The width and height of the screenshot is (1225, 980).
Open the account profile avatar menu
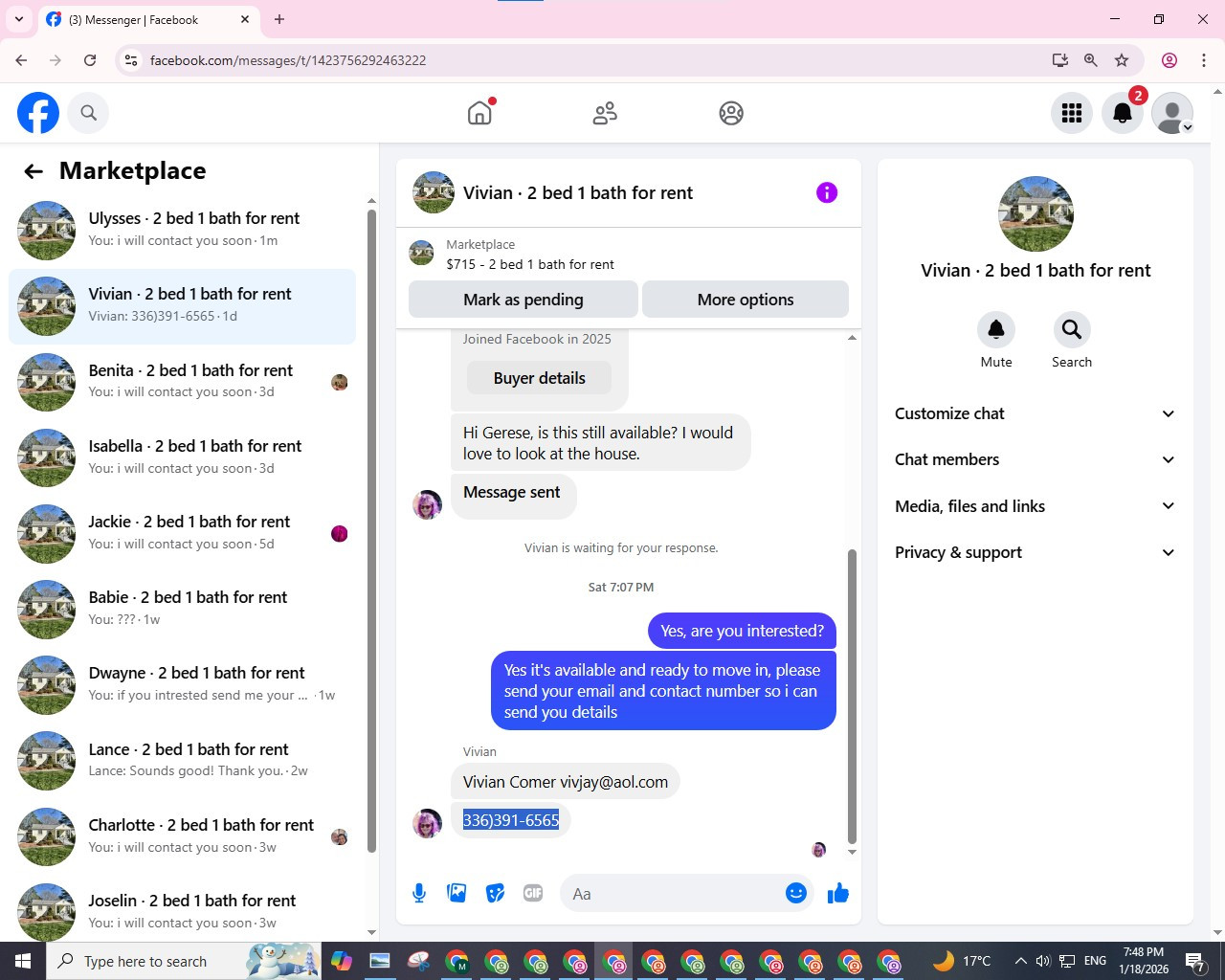[x=1172, y=113]
